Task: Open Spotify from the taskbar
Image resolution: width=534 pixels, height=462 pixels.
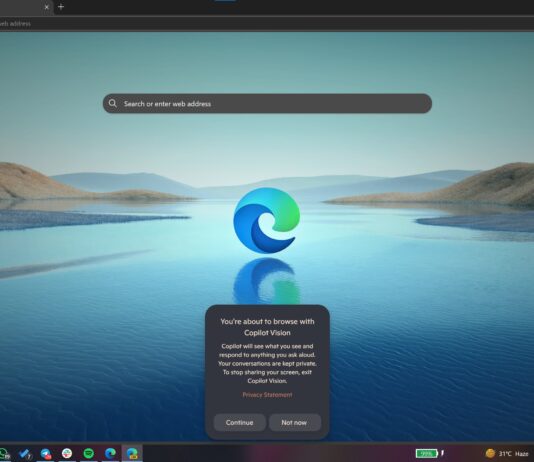Action: click(x=89, y=453)
